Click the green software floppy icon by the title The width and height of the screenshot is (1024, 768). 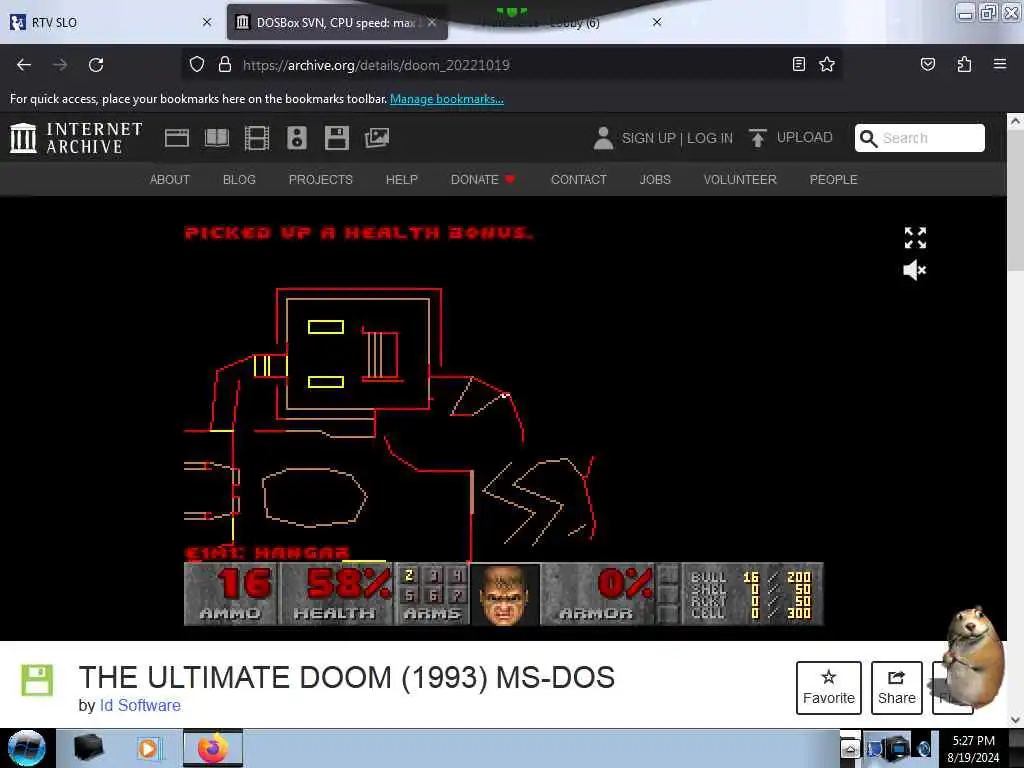[37, 680]
